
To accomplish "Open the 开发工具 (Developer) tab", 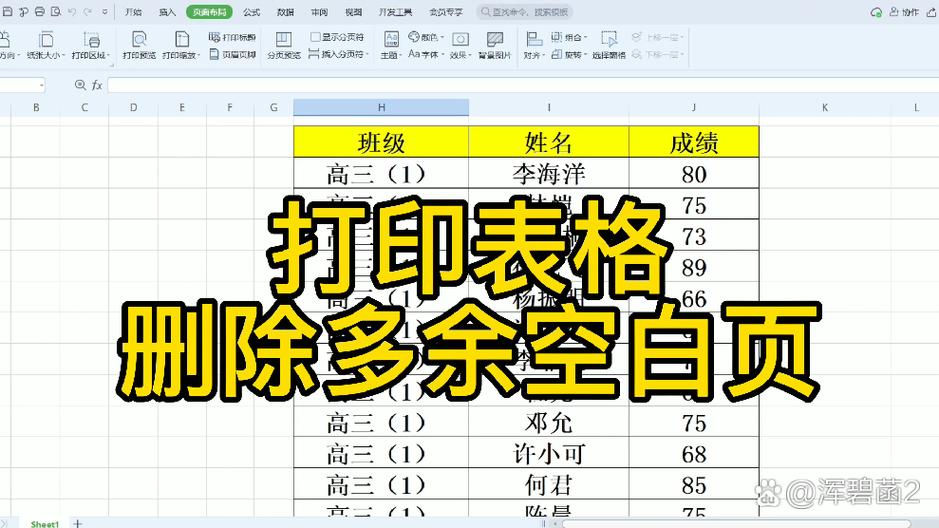I will [x=395, y=11].
